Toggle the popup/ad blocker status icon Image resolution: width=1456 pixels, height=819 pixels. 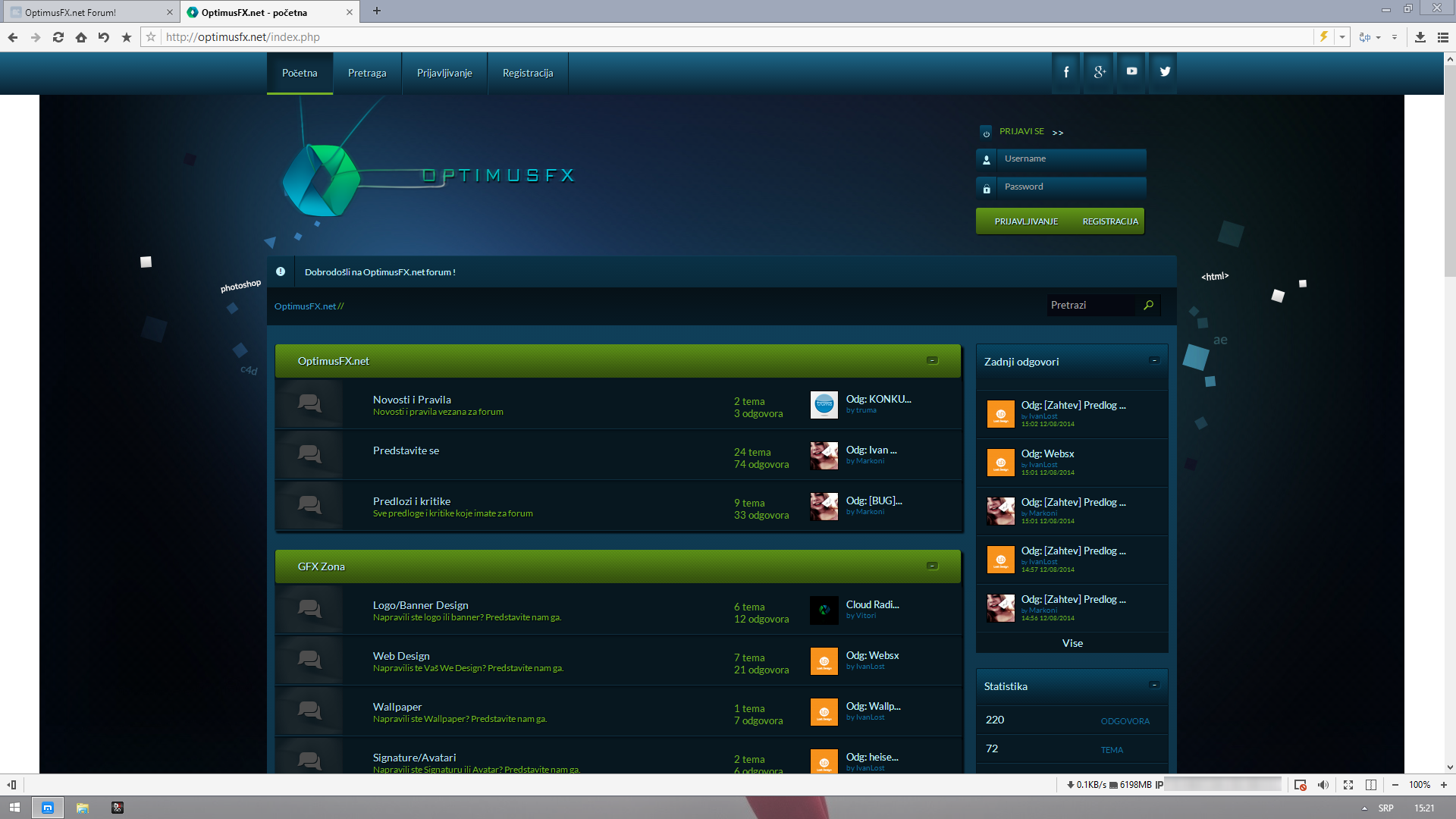(1301, 785)
